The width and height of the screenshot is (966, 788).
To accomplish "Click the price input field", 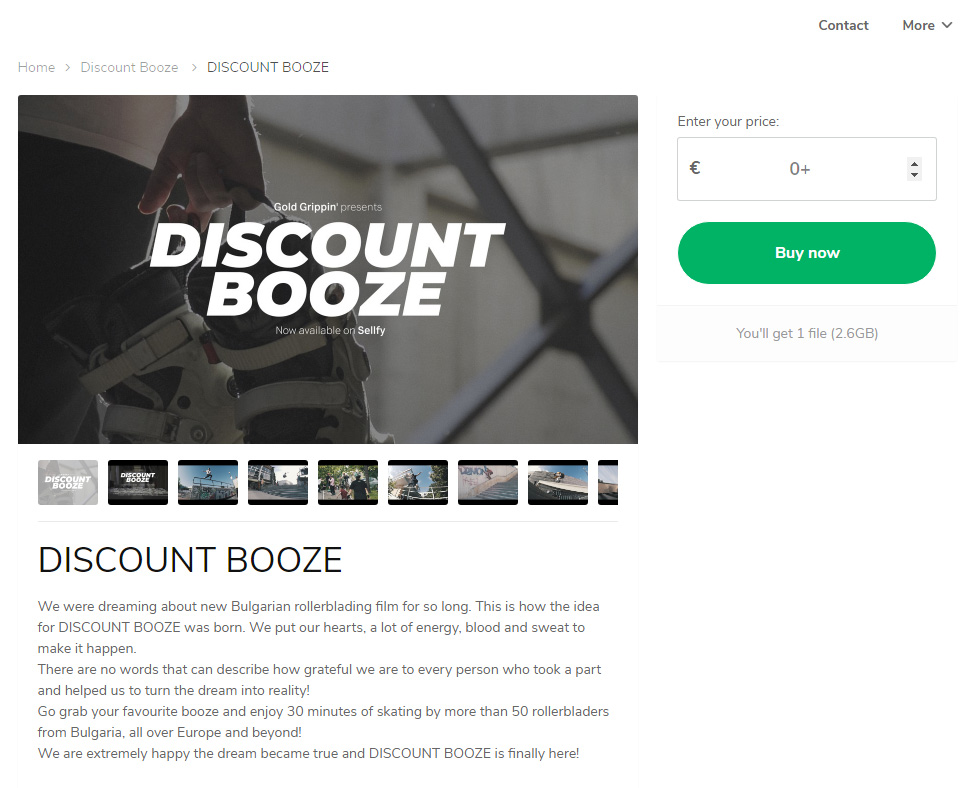I will click(806, 169).
